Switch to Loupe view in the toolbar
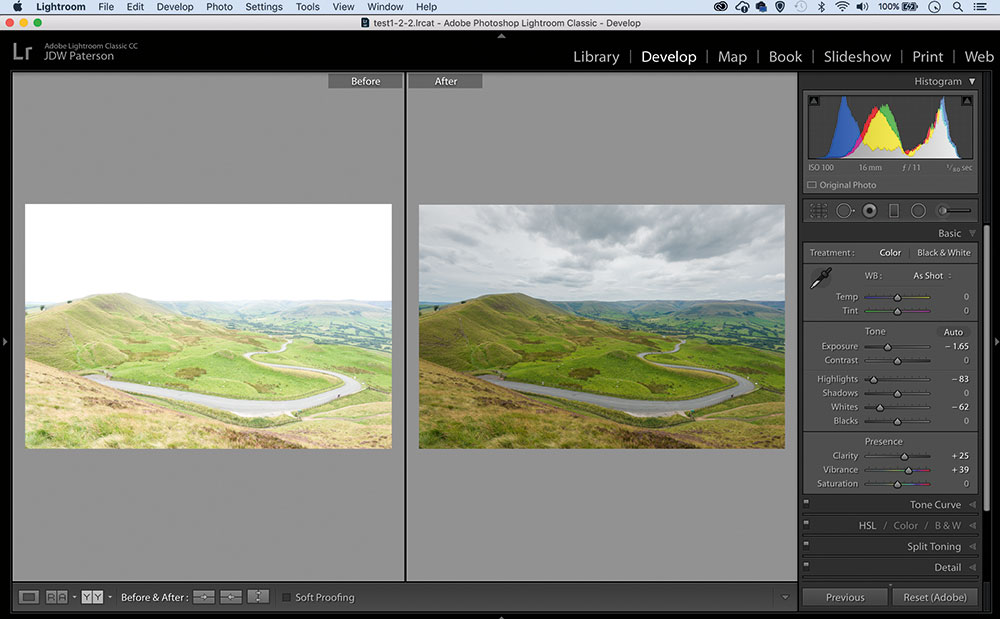This screenshot has height=619, width=1000. pyautogui.click(x=31, y=597)
